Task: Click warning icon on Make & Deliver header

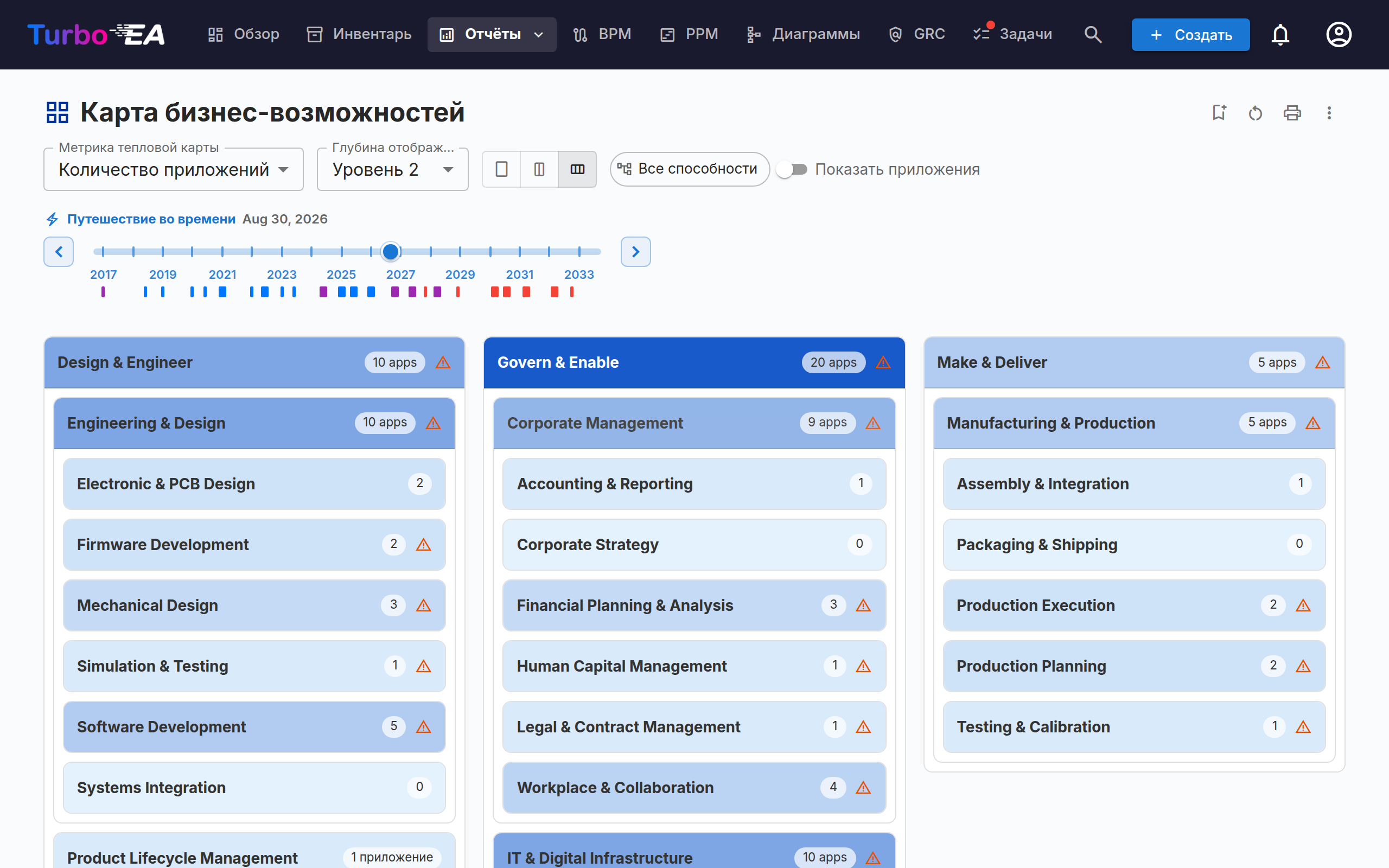Action: pyautogui.click(x=1322, y=362)
